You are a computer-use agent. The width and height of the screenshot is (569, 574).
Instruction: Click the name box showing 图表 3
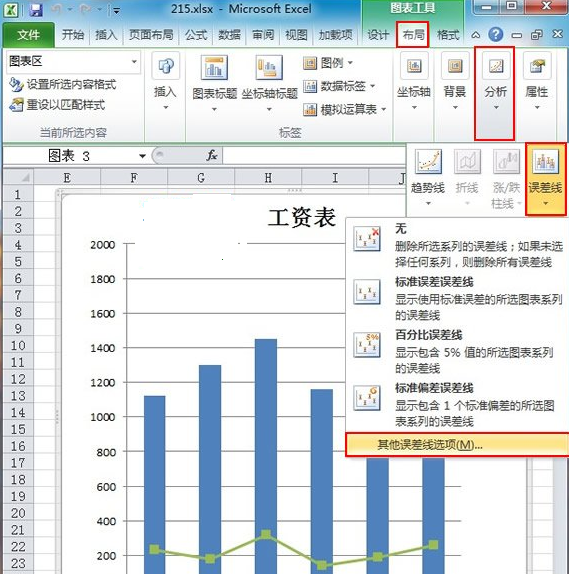(70, 156)
